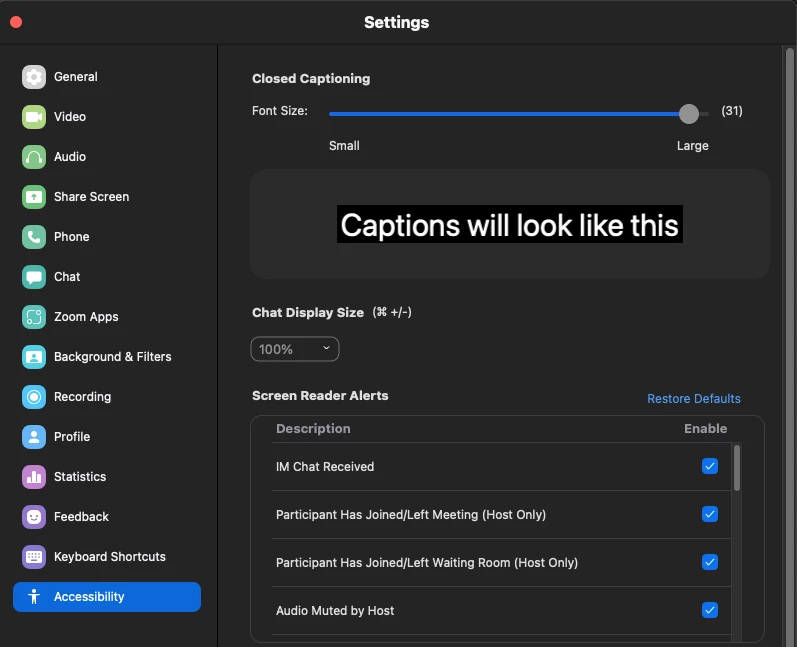Click the 'Description' column header
Viewport: 797px width, 647px height.
[x=313, y=429]
